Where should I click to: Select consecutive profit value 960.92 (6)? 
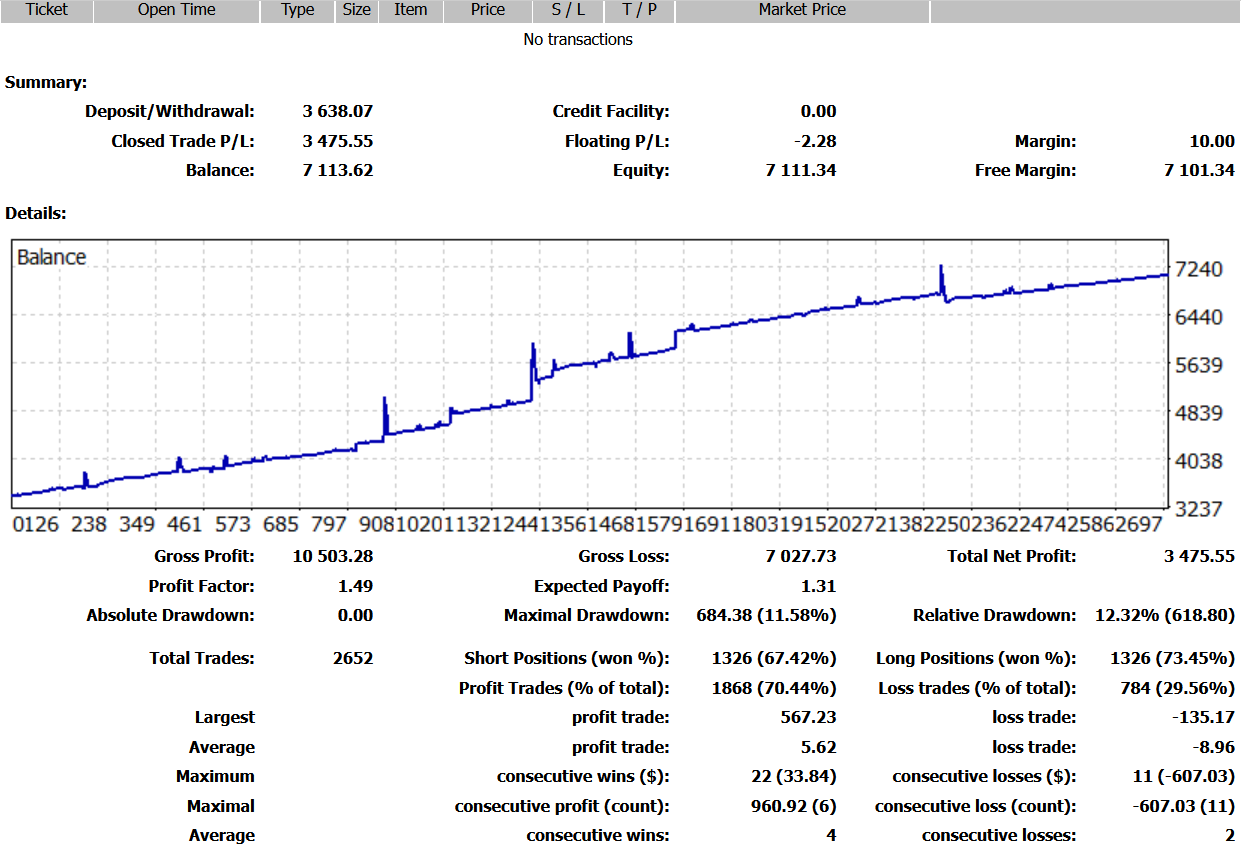(794, 806)
